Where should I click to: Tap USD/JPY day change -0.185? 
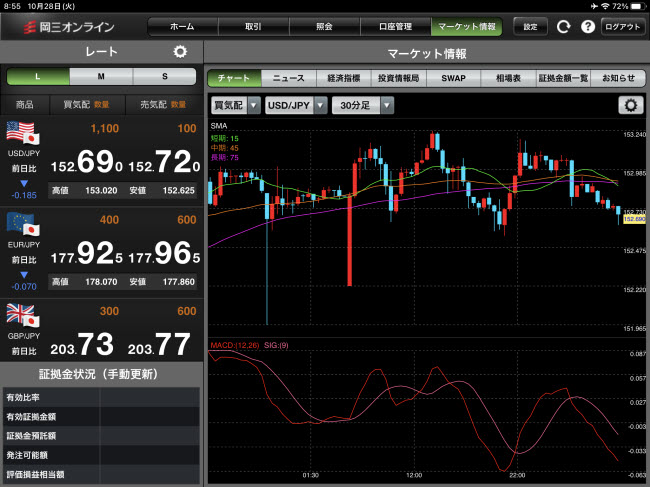coord(24,195)
